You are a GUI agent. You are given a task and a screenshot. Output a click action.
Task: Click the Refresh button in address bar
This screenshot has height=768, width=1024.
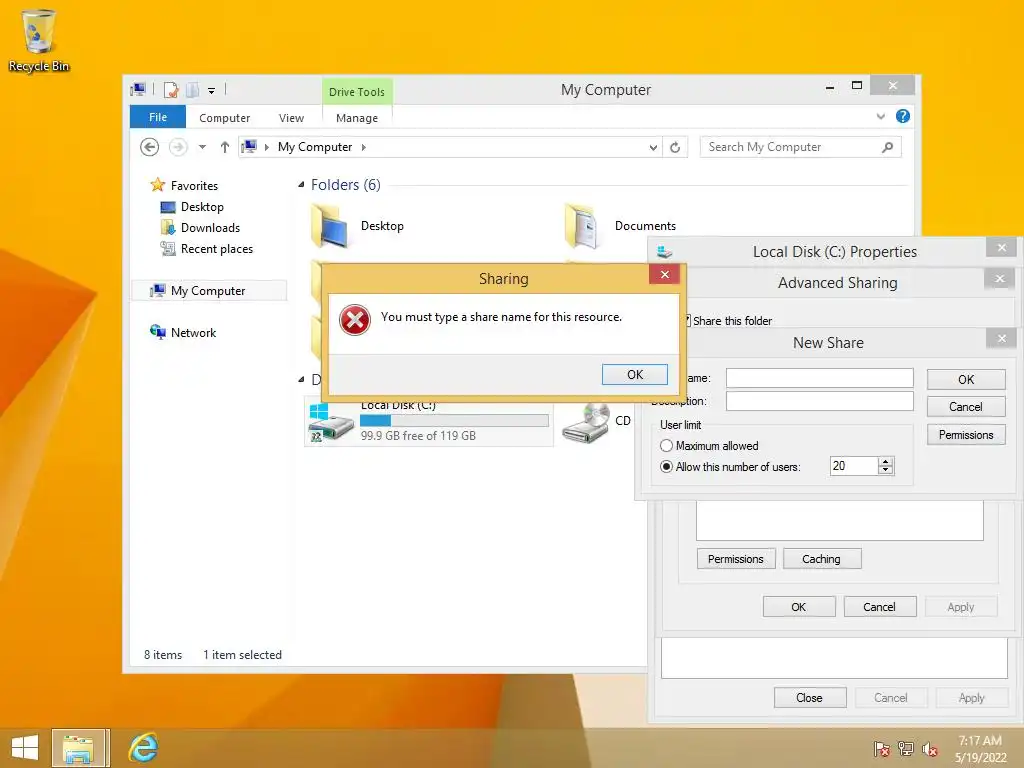click(675, 148)
